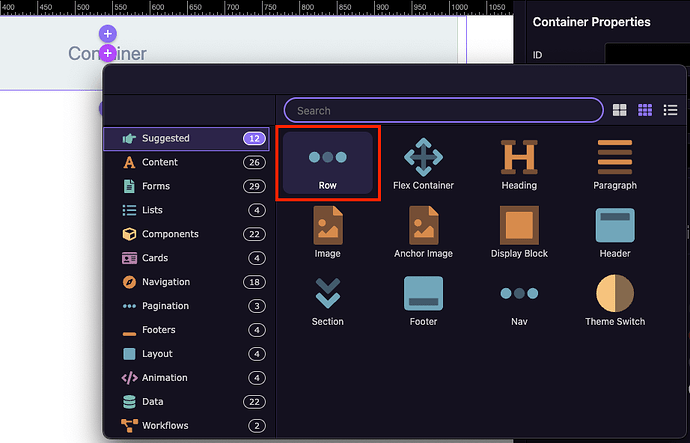Switch to large grid view
This screenshot has height=443, width=690.
tap(620, 110)
